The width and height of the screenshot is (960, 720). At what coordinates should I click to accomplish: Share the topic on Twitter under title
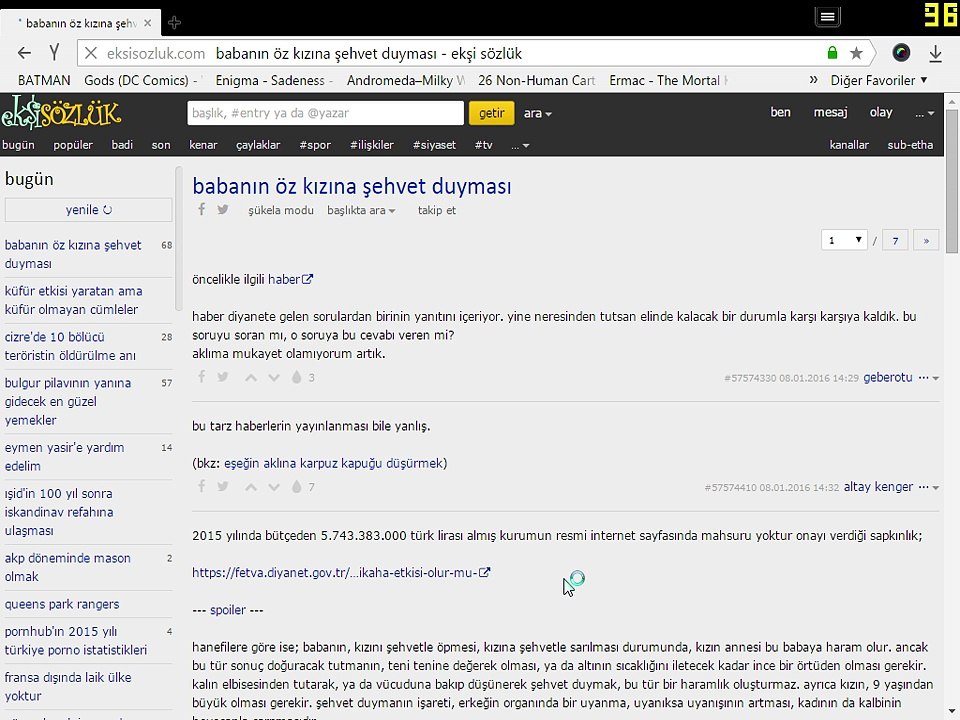(x=223, y=209)
